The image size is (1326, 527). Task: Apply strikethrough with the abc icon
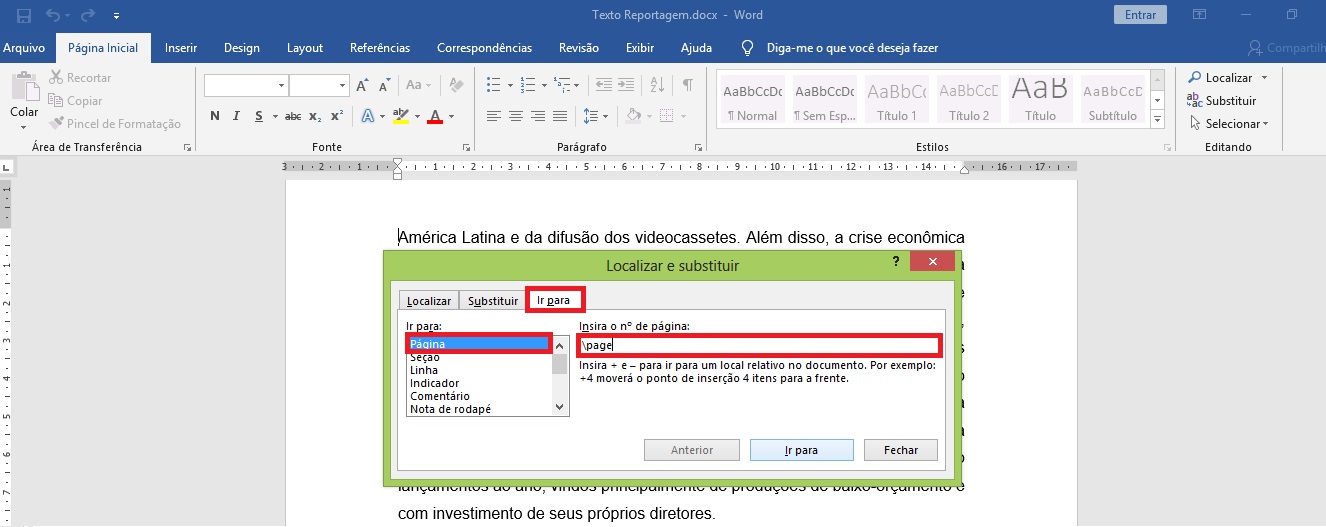[x=293, y=116]
